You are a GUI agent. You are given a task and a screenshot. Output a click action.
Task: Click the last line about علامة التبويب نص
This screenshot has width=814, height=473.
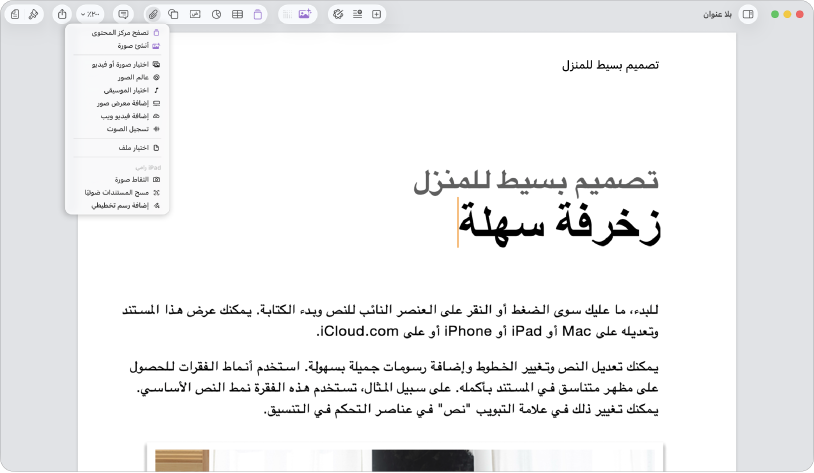pos(461,410)
